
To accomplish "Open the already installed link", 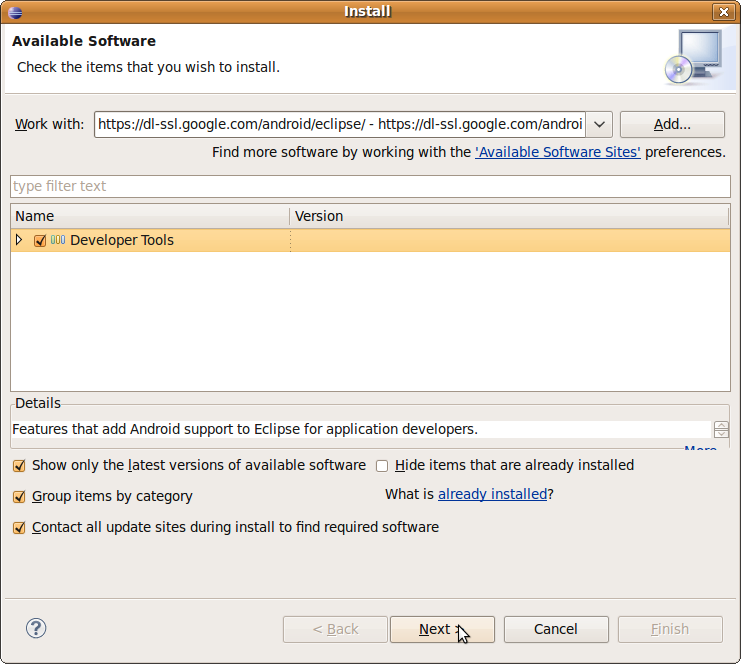I will (492, 494).
